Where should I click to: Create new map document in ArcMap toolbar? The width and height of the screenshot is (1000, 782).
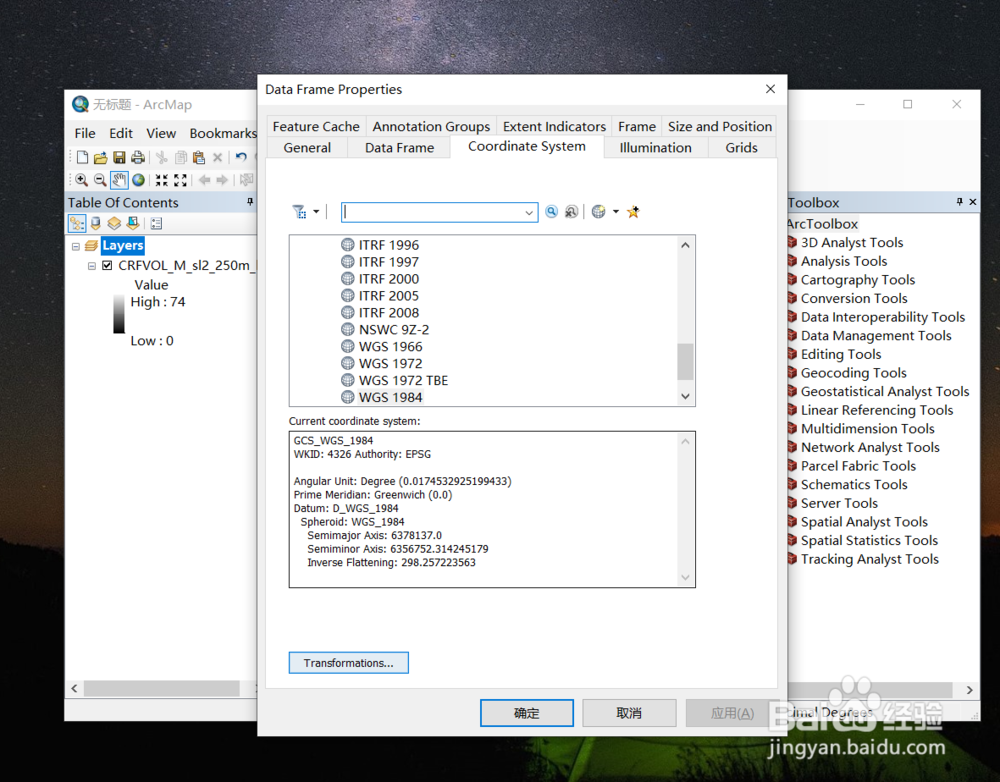tap(82, 157)
